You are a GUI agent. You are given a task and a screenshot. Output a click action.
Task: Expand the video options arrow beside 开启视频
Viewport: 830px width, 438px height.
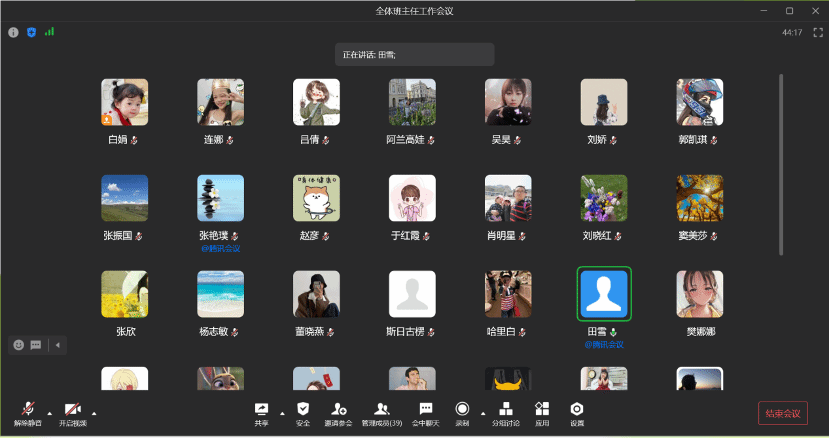[94, 411]
